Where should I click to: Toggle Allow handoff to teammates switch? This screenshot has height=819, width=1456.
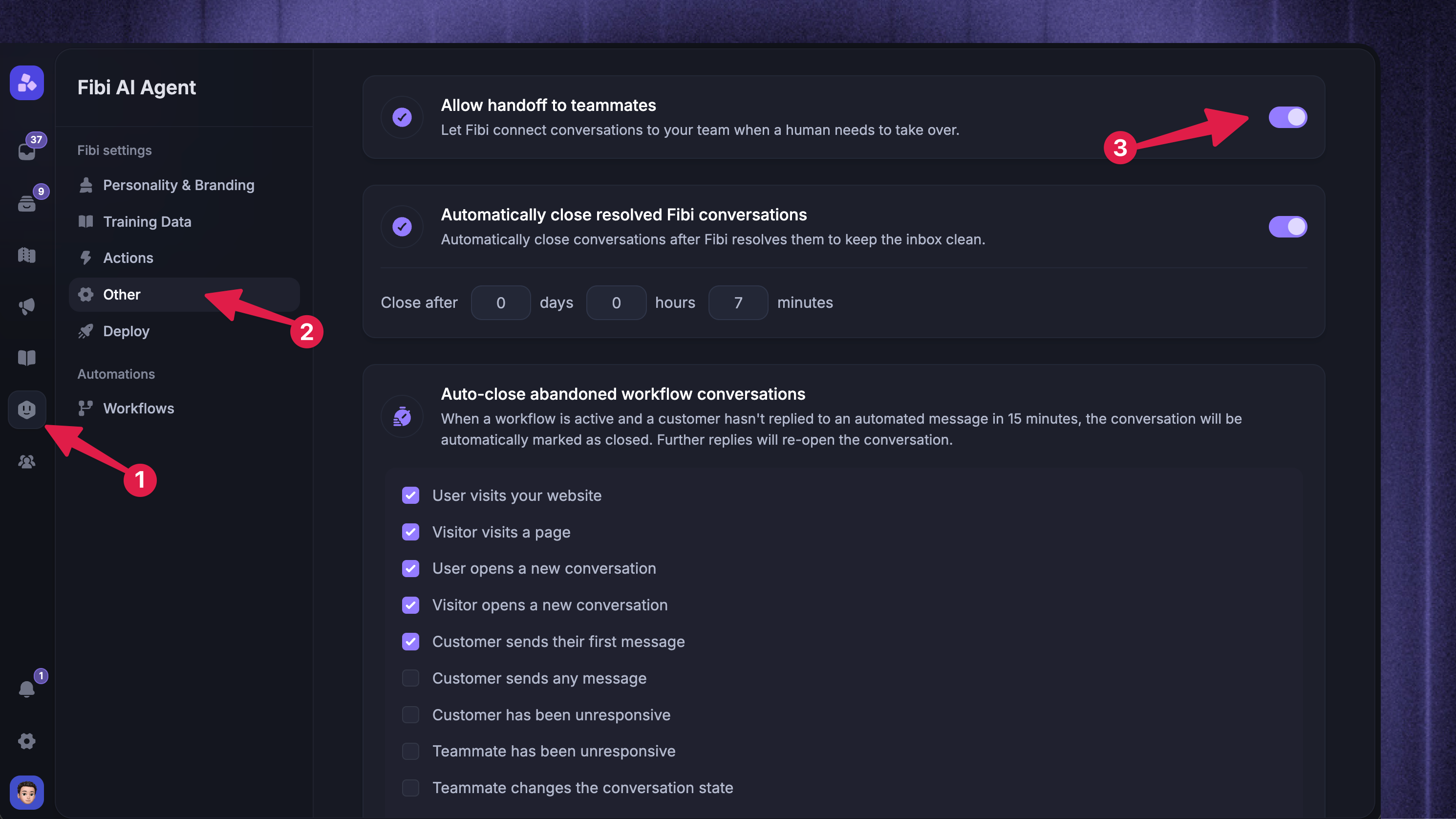tap(1287, 117)
